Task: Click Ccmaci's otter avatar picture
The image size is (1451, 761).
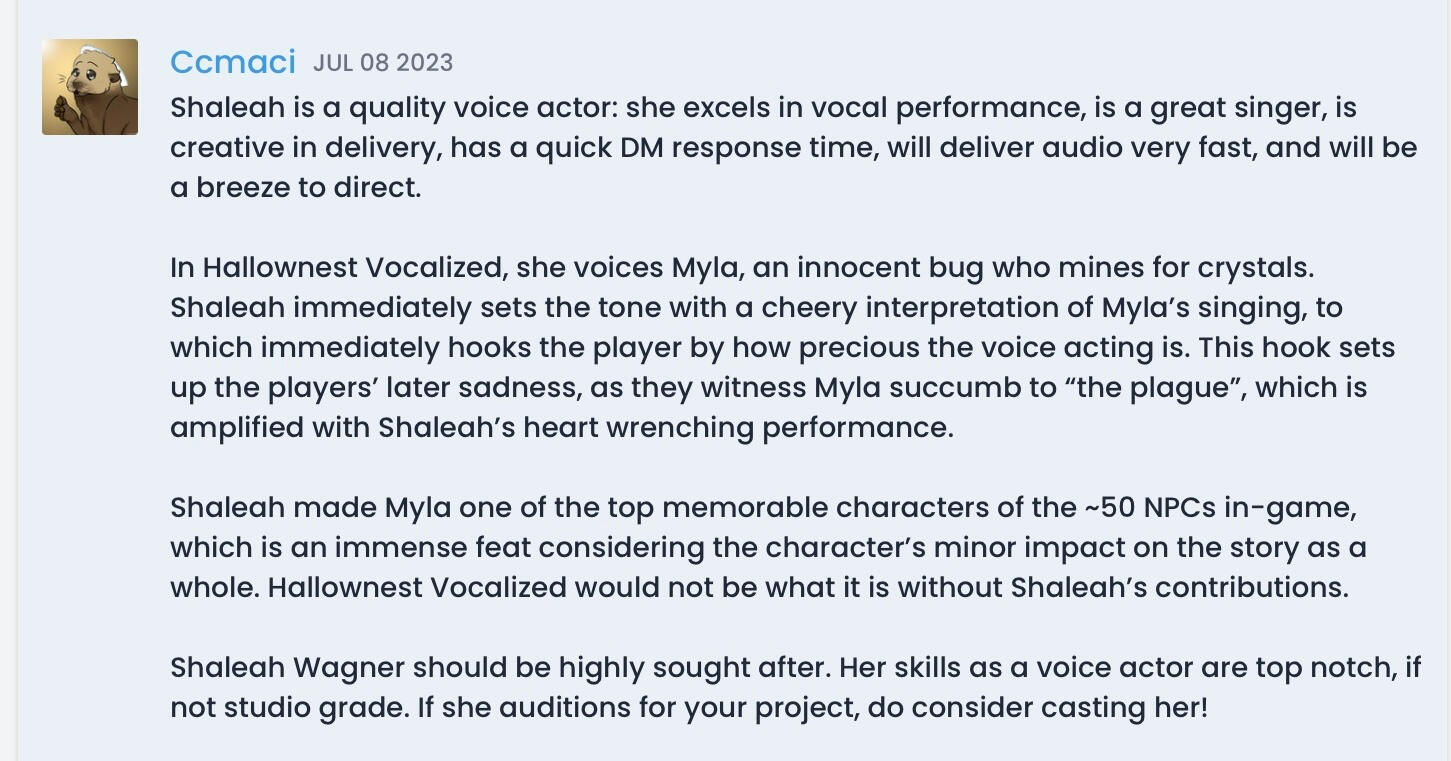Action: pos(90,87)
